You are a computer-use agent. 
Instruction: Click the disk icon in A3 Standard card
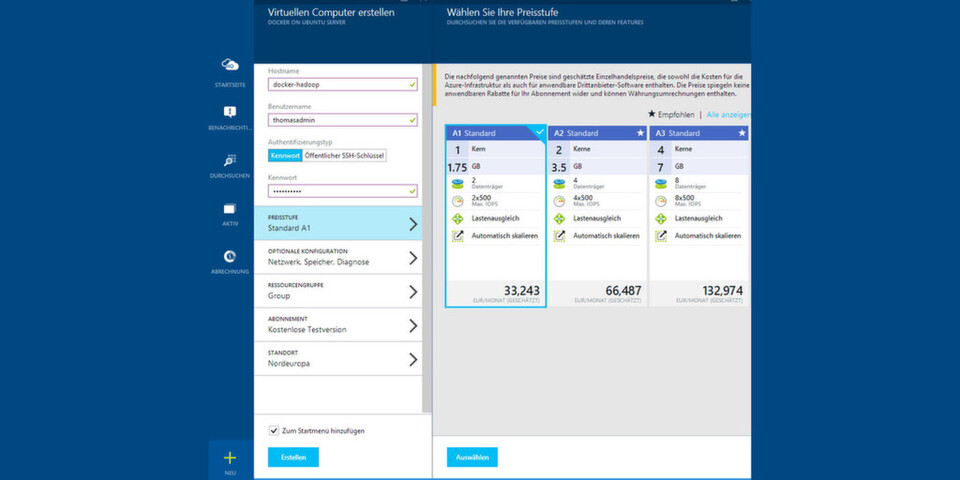coord(661,184)
